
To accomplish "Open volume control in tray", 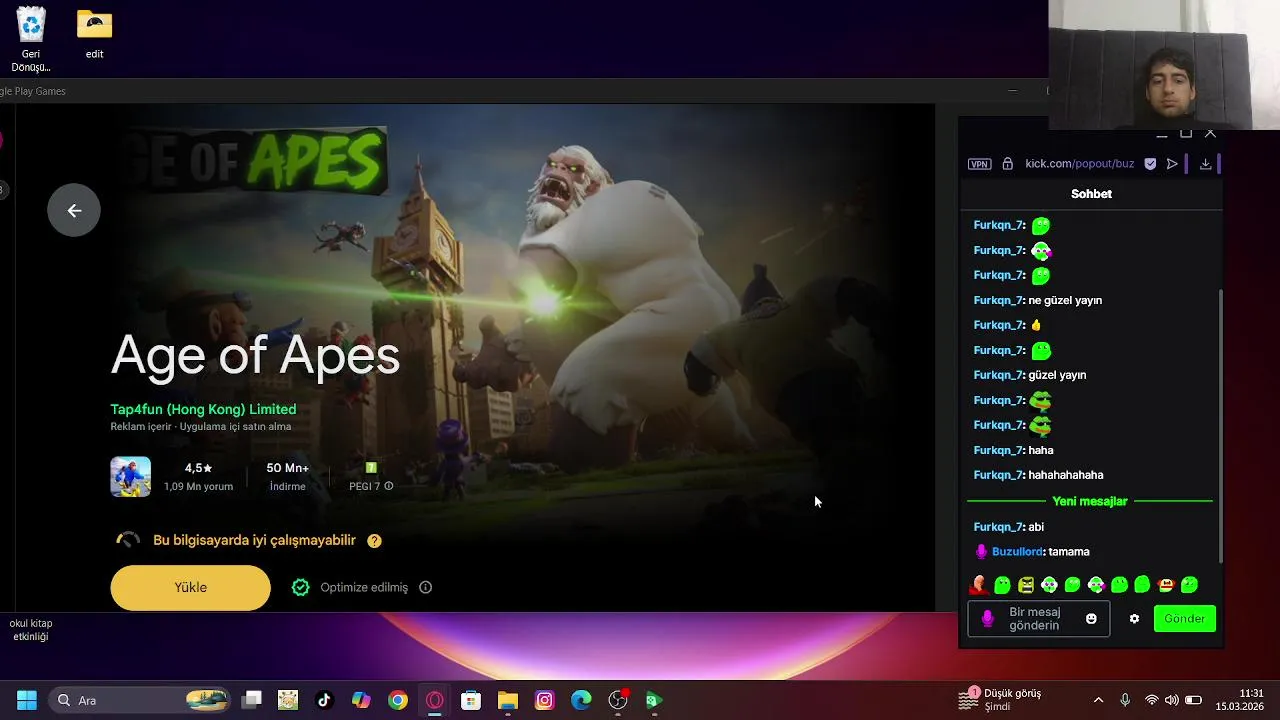I will (1171, 700).
